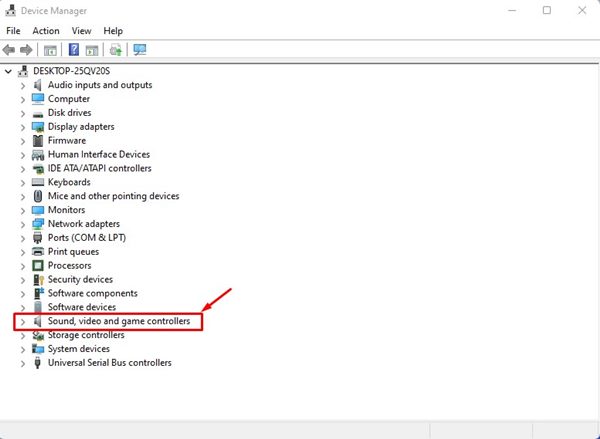This screenshot has width=600, height=439.
Task: Click the Universal Serial Bus controllers icon
Action: coord(38,363)
